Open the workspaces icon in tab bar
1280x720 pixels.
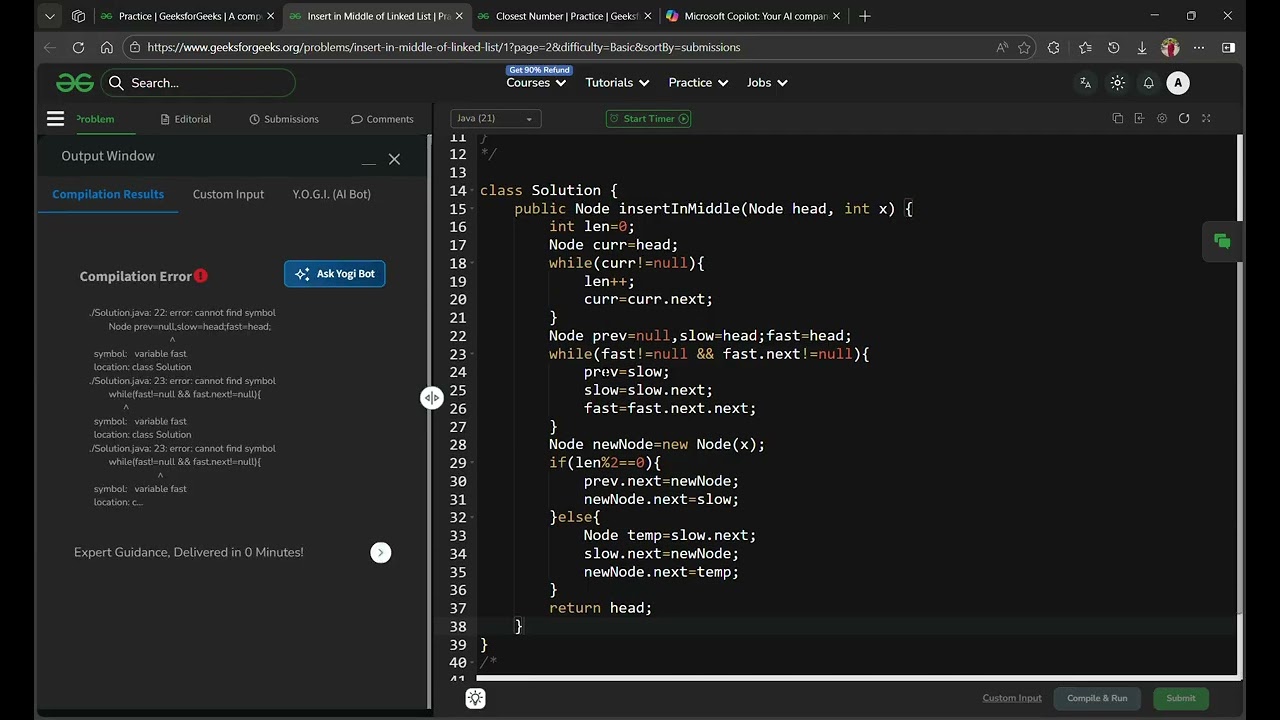[79, 16]
